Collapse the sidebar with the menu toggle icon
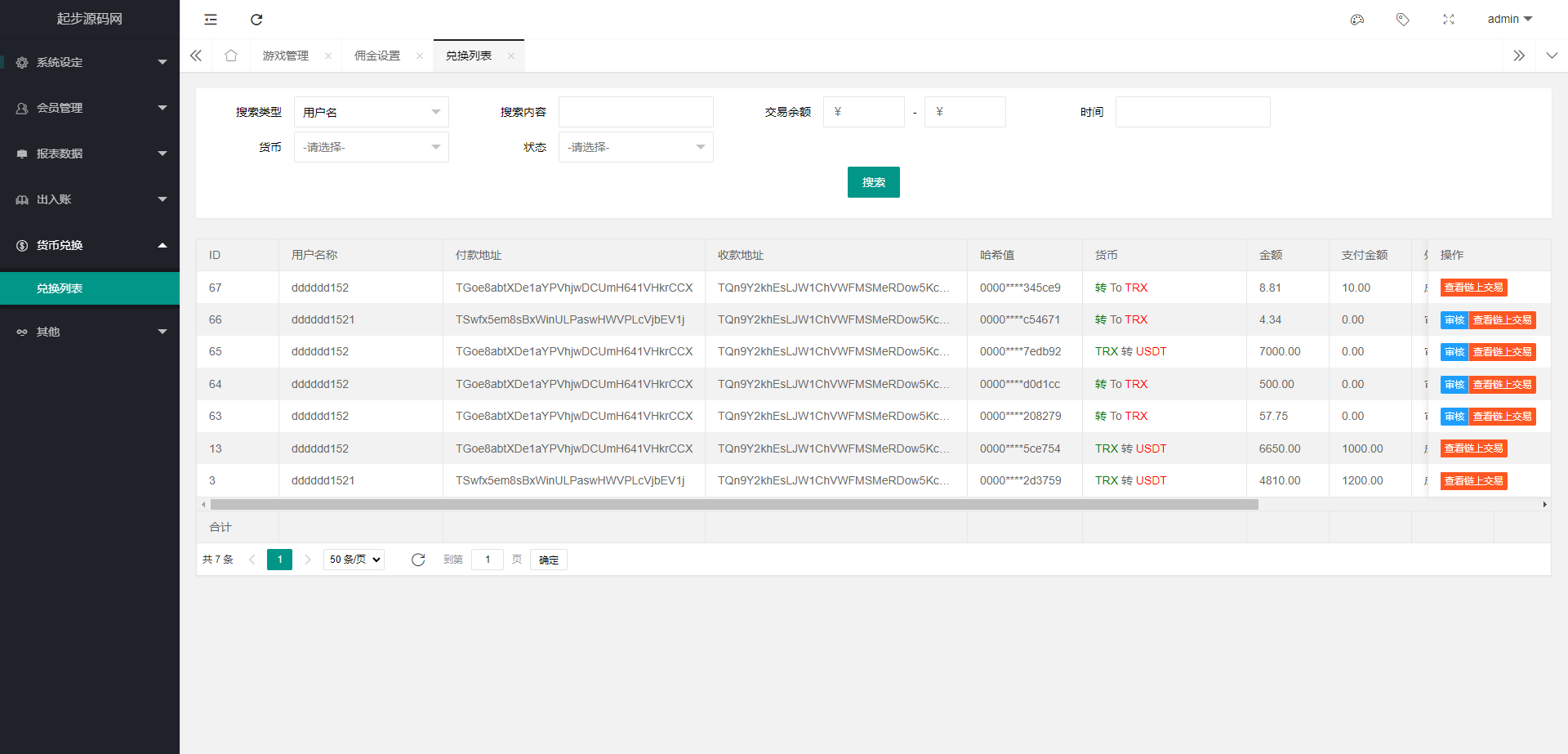This screenshot has height=754, width=1568. (x=211, y=20)
